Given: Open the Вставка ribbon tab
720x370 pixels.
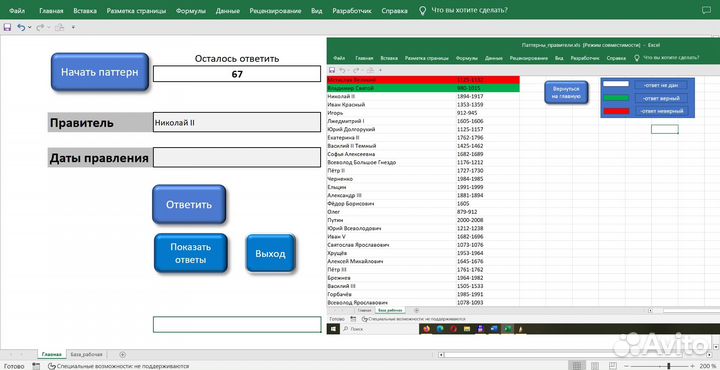Looking at the screenshot, I should (85, 11).
